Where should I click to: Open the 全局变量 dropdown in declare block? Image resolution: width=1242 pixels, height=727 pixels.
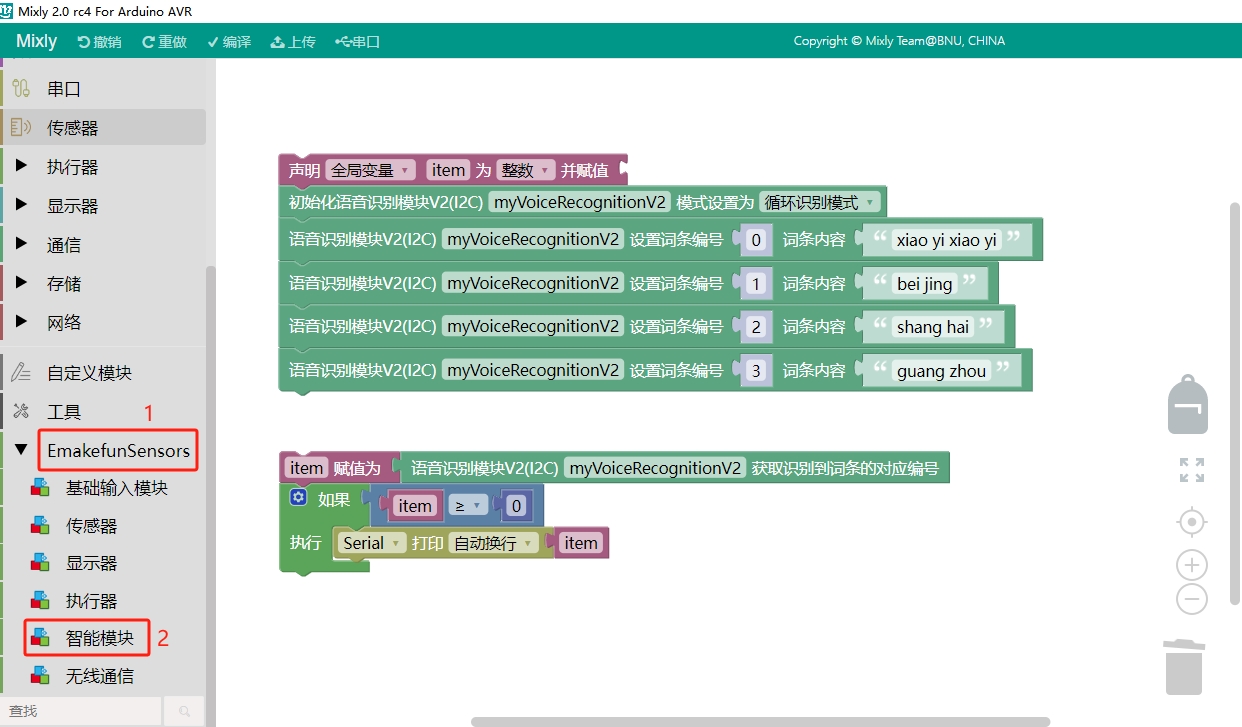click(x=369, y=170)
